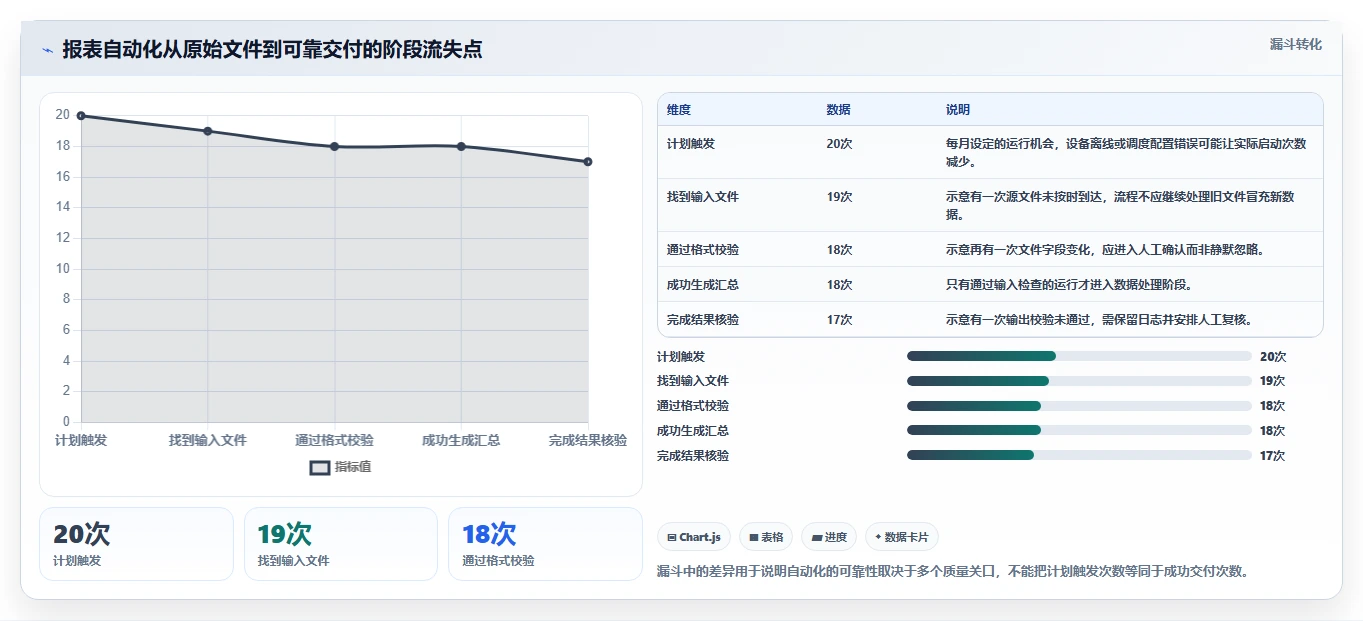Click description starting 每月设定的运行机会
Viewport: 1363px width, 621px height.
[1126, 152]
